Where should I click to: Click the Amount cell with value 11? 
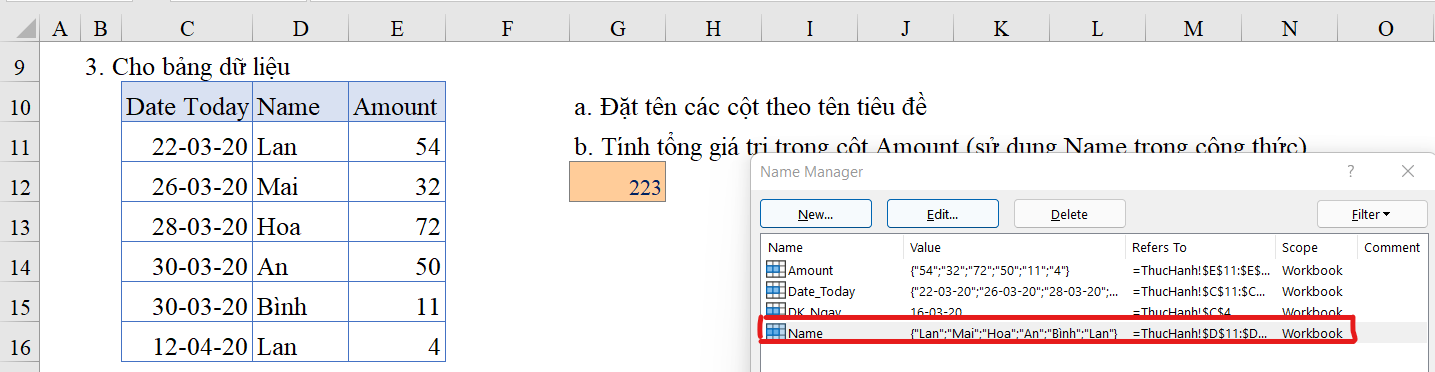click(397, 306)
